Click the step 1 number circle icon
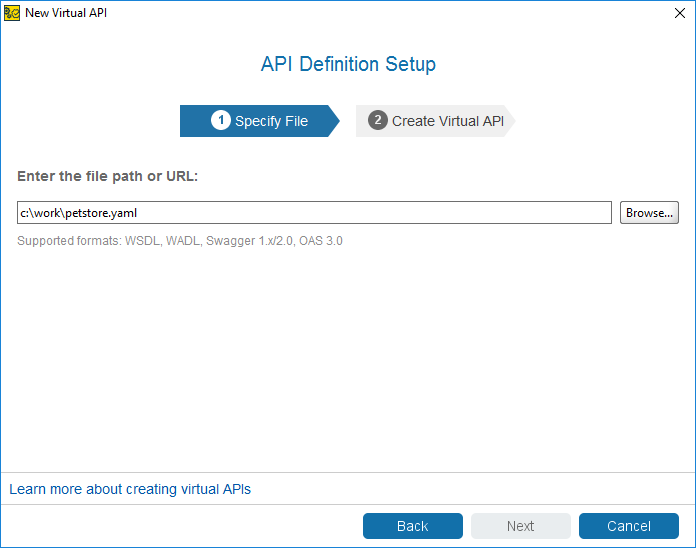 [221, 120]
